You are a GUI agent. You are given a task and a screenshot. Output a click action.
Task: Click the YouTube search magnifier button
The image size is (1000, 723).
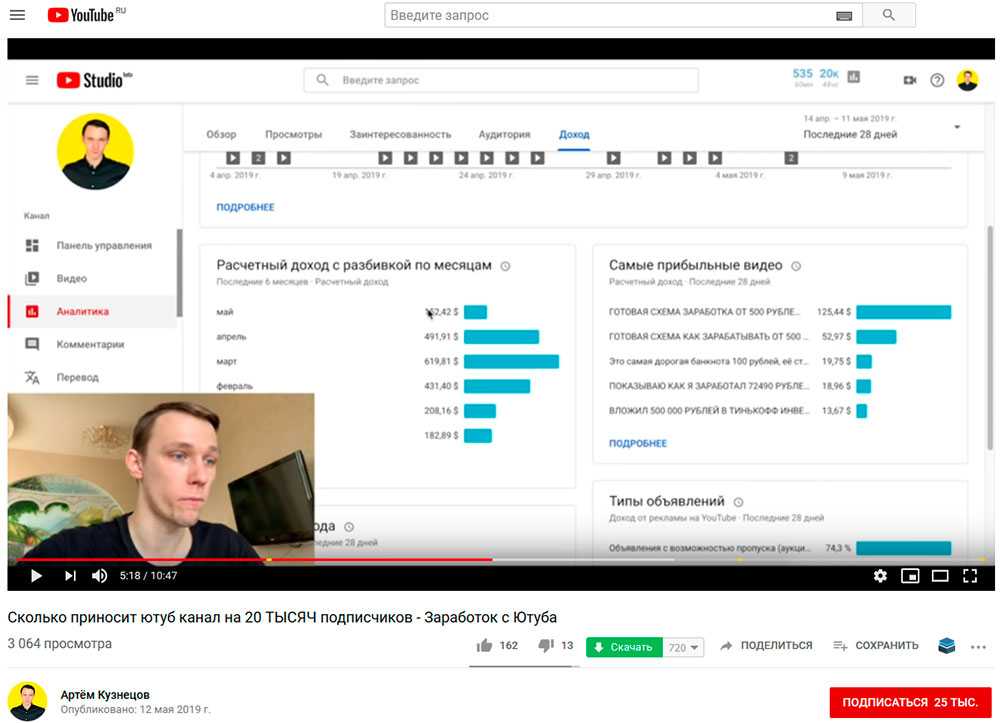coord(888,15)
